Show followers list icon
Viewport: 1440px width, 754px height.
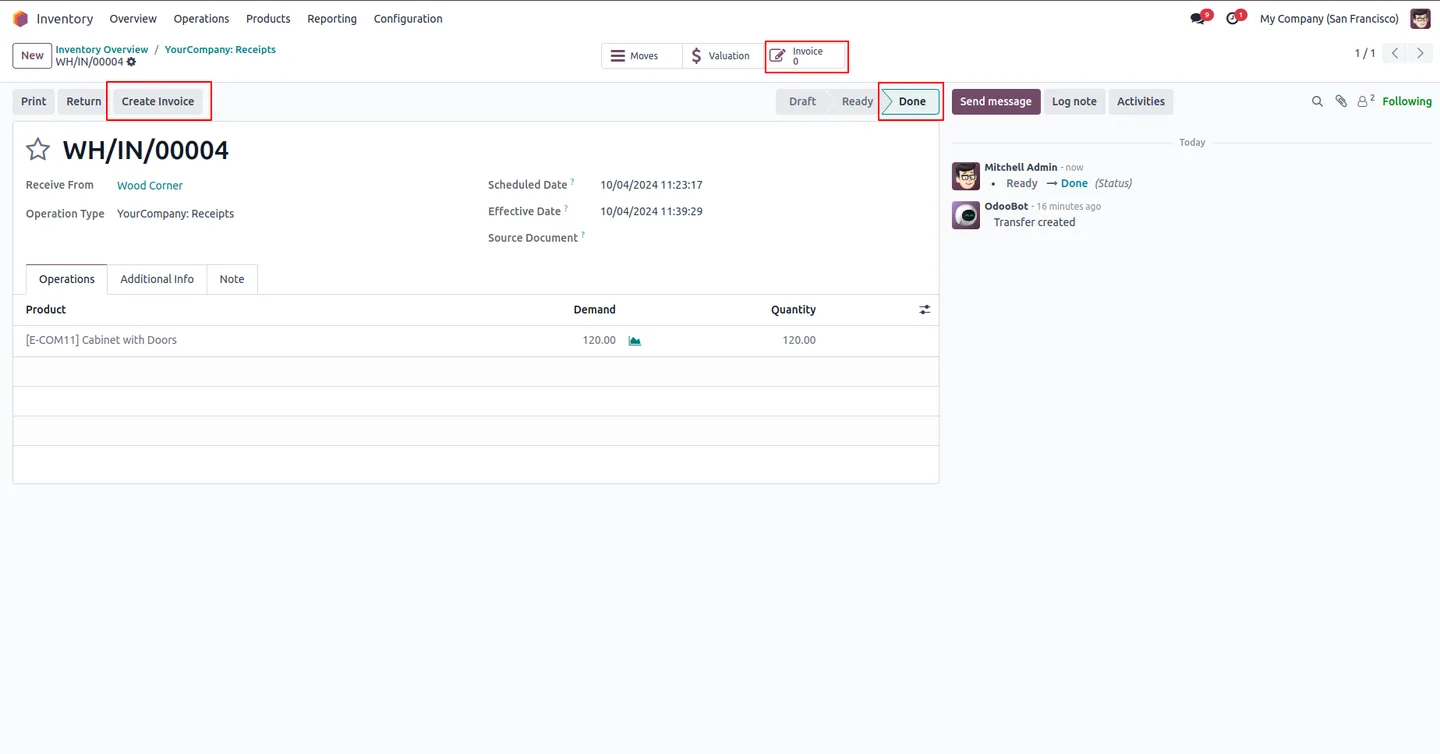click(1365, 101)
